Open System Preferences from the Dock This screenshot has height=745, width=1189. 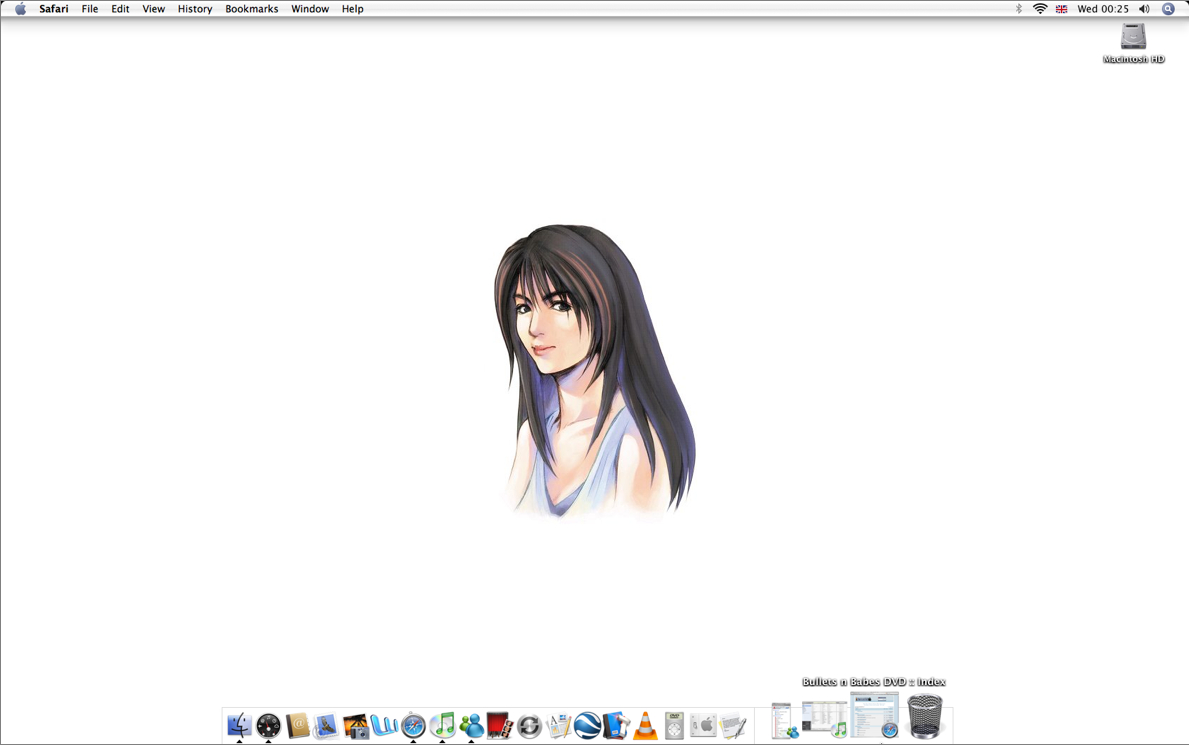click(x=704, y=725)
